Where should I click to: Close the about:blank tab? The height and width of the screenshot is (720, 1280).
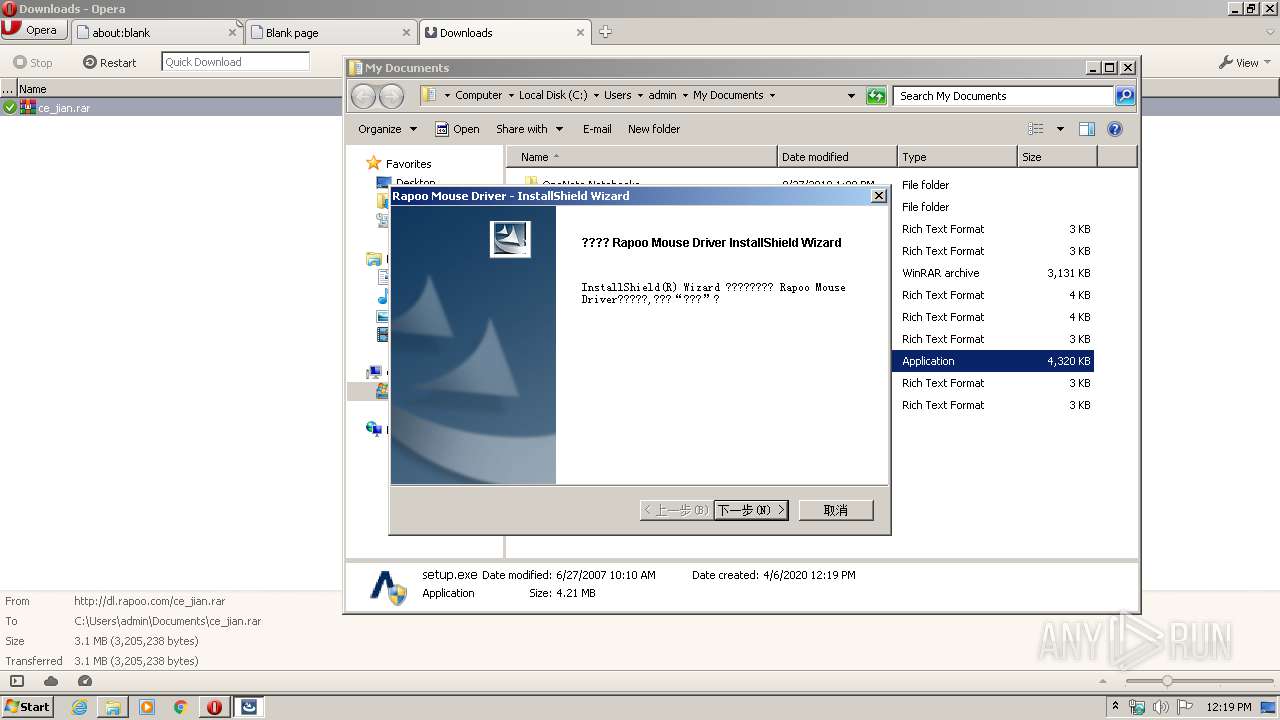(x=232, y=33)
